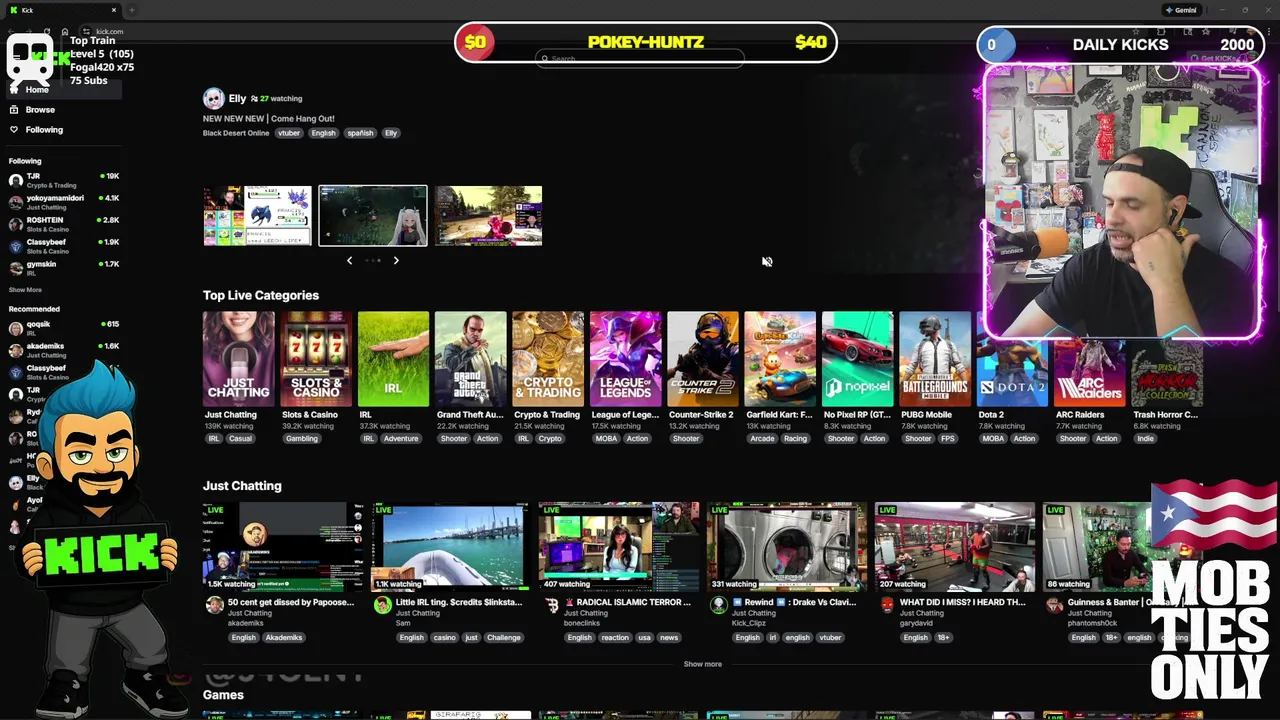Image resolution: width=1280 pixels, height=720 pixels.
Task: Open the boat IRL stream thumbnail by Sam
Action: [451, 547]
